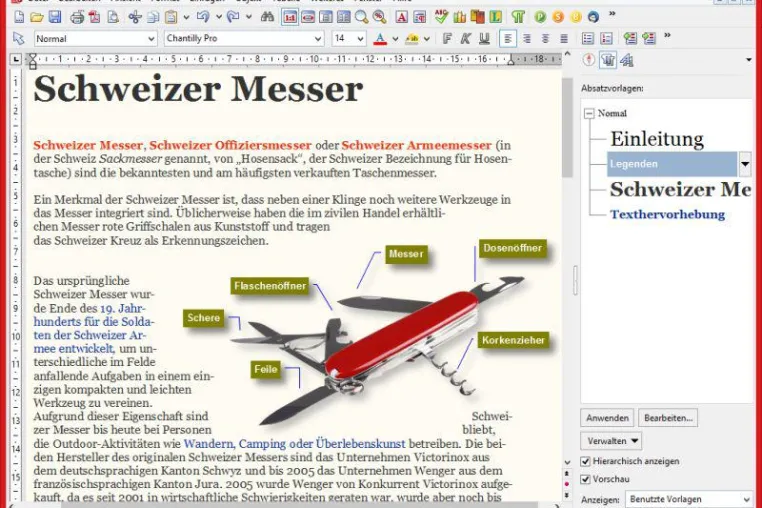Collapse the Normal styles tree node
762x508 pixels.
click(589, 113)
